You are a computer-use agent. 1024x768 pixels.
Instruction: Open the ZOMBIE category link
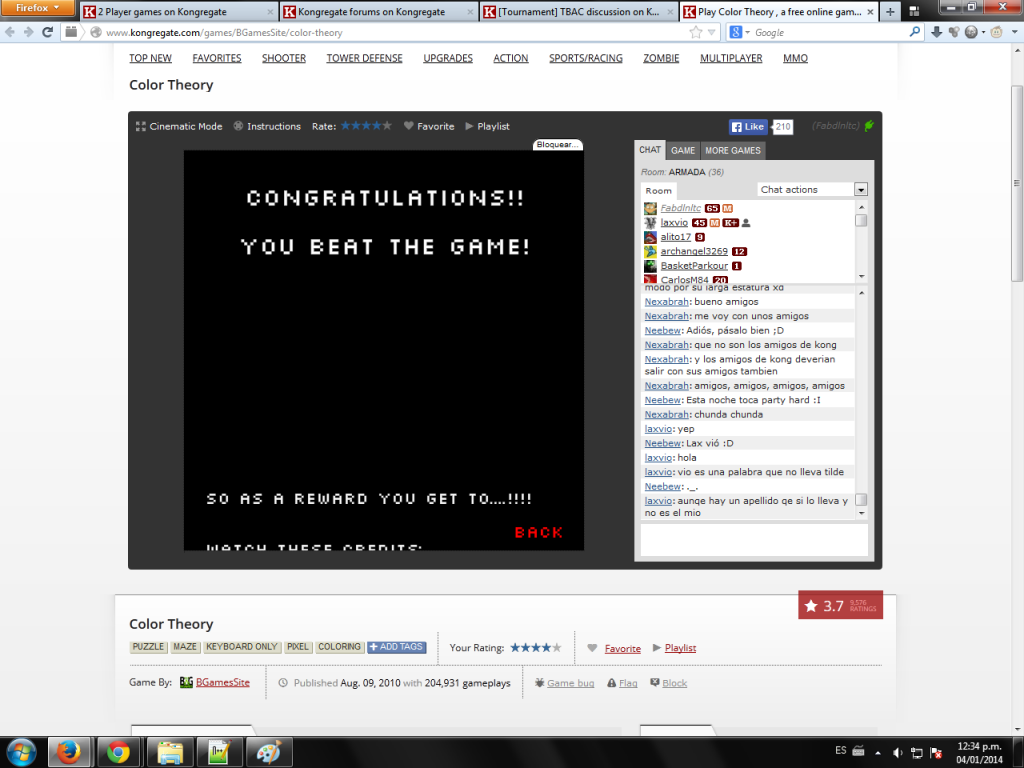point(661,58)
